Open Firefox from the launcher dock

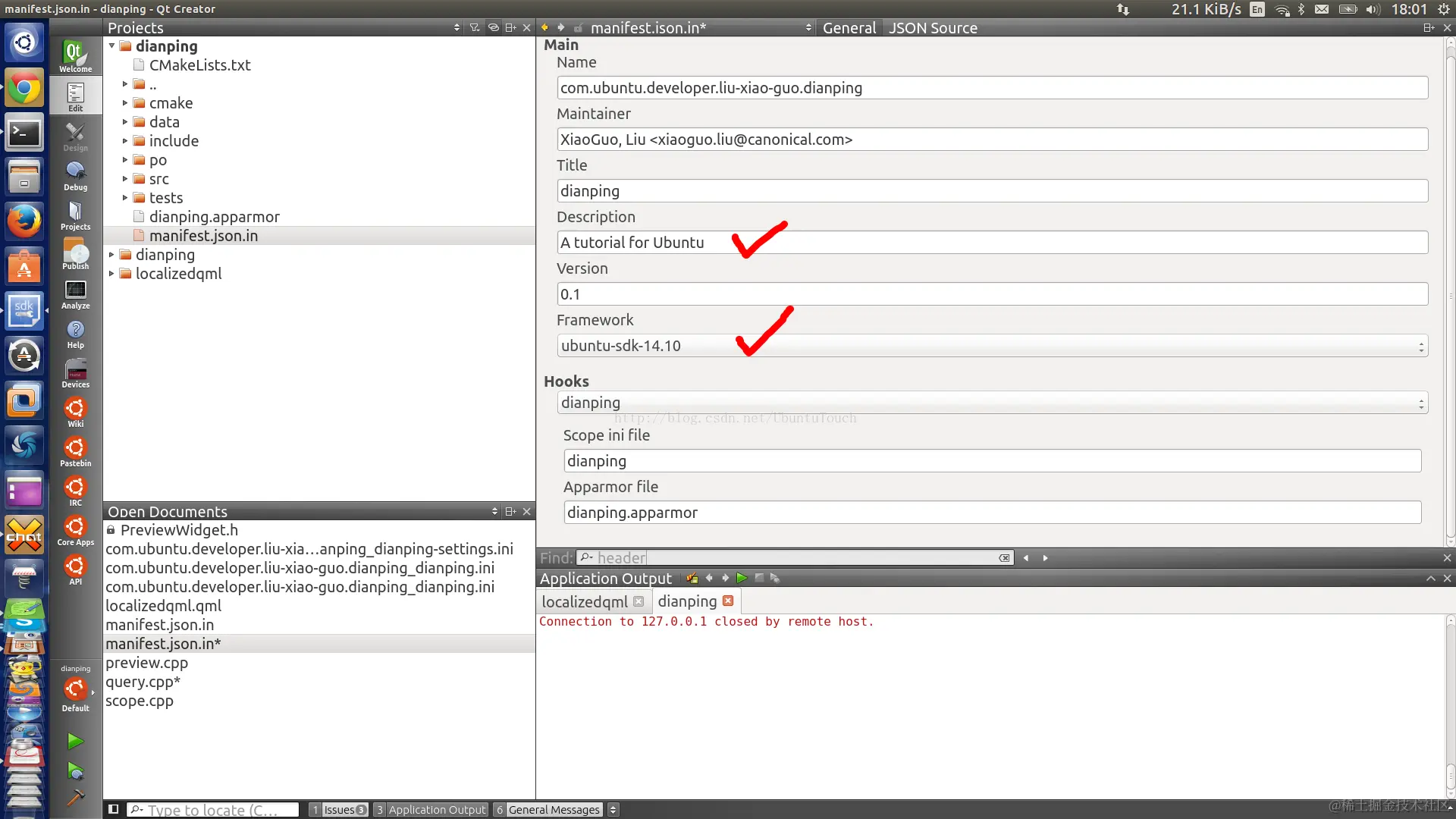click(x=24, y=222)
